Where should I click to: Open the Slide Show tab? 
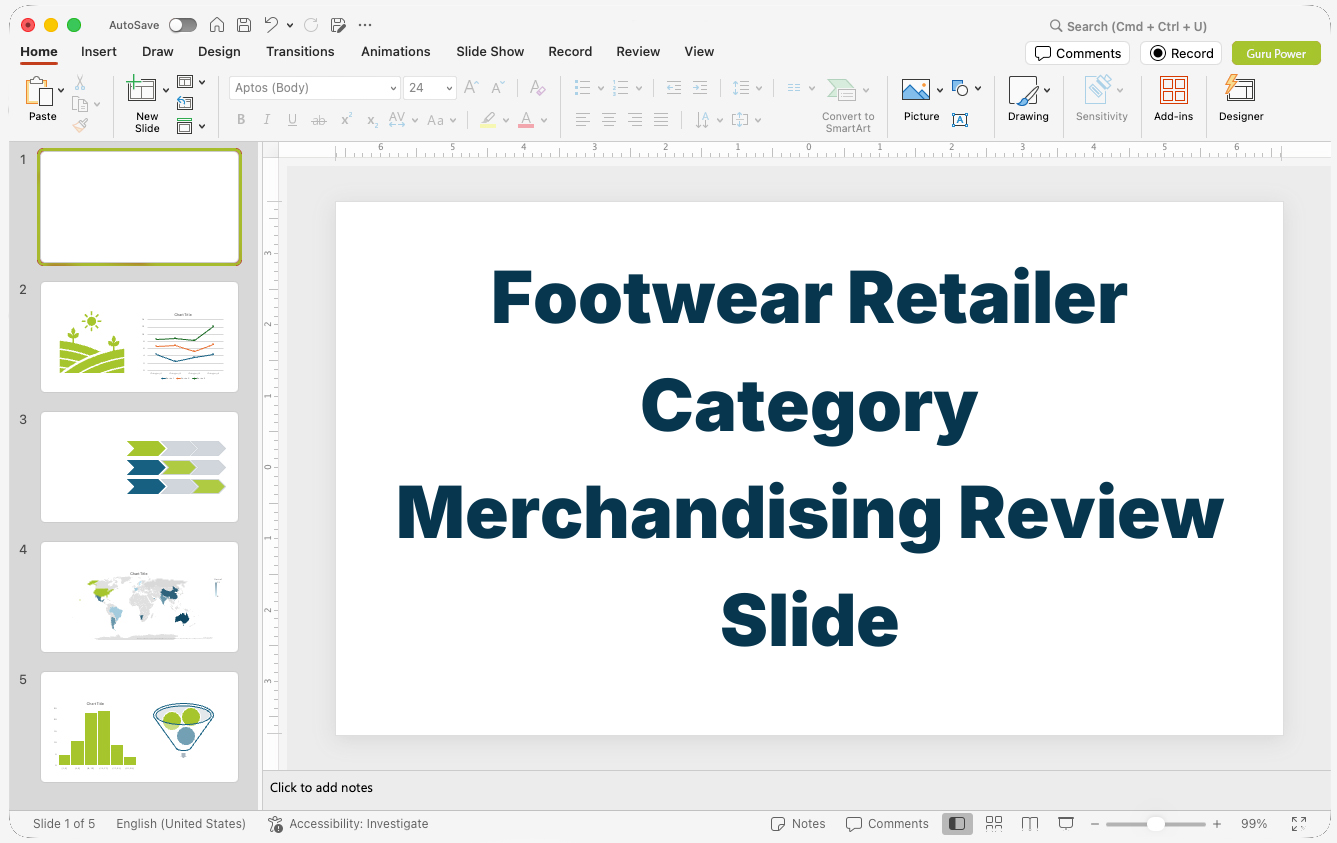pyautogui.click(x=490, y=51)
